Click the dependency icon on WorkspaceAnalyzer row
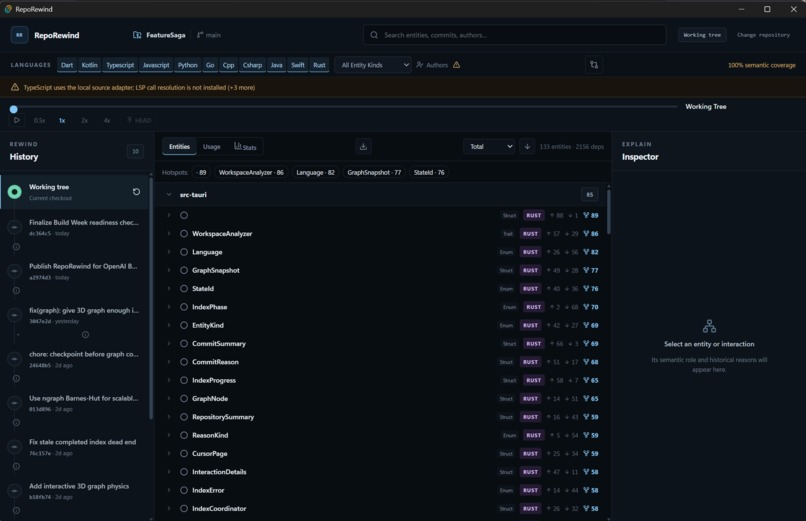 click(x=586, y=234)
